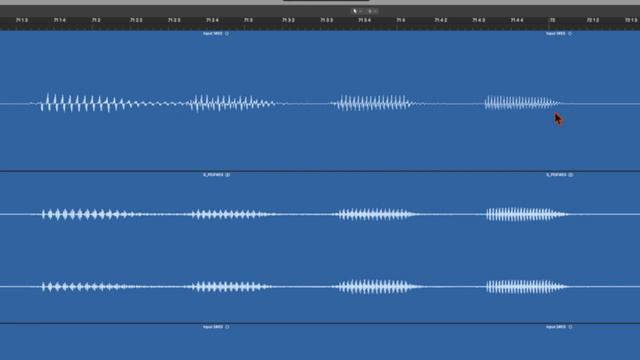Select top track region name near bar 72
Viewport: 640px width, 360px height.
(x=556, y=33)
